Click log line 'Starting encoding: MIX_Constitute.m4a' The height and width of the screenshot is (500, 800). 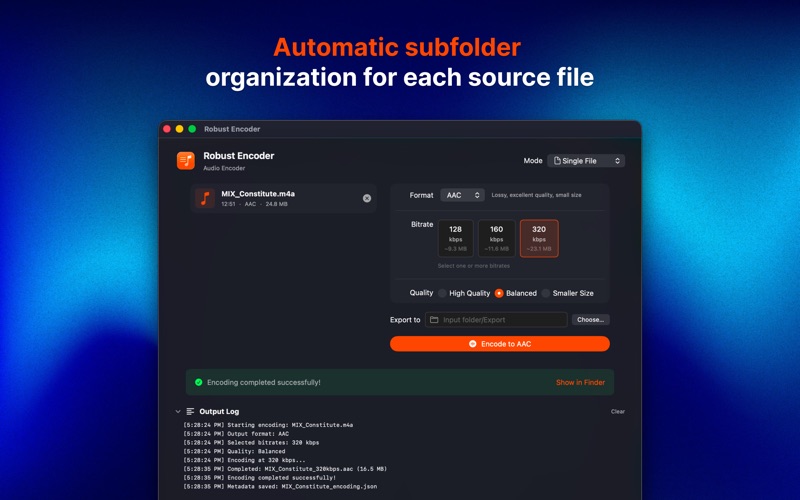click(x=268, y=425)
